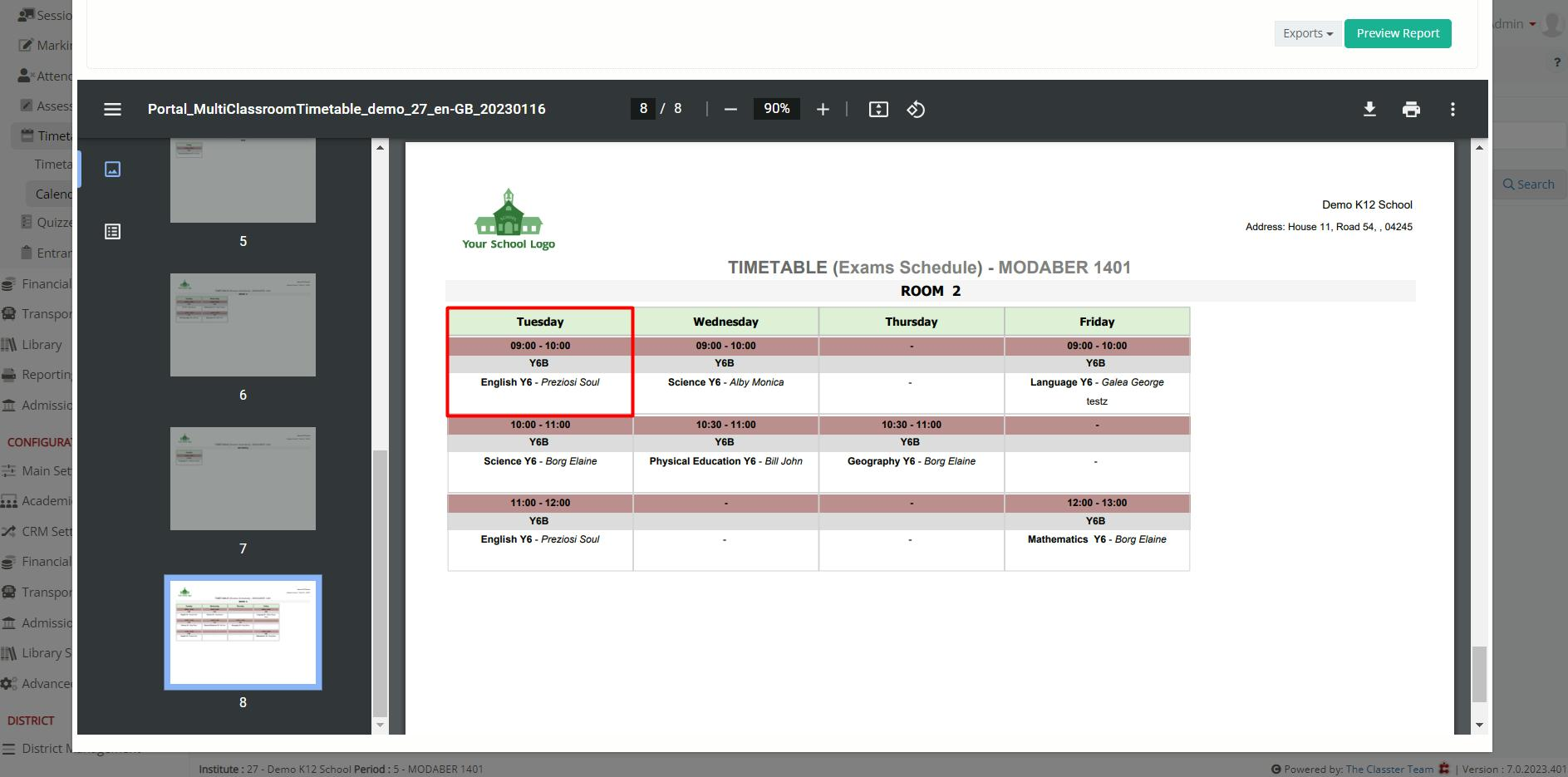Zoom out of the PDF
The image size is (1568, 777).
(x=730, y=109)
